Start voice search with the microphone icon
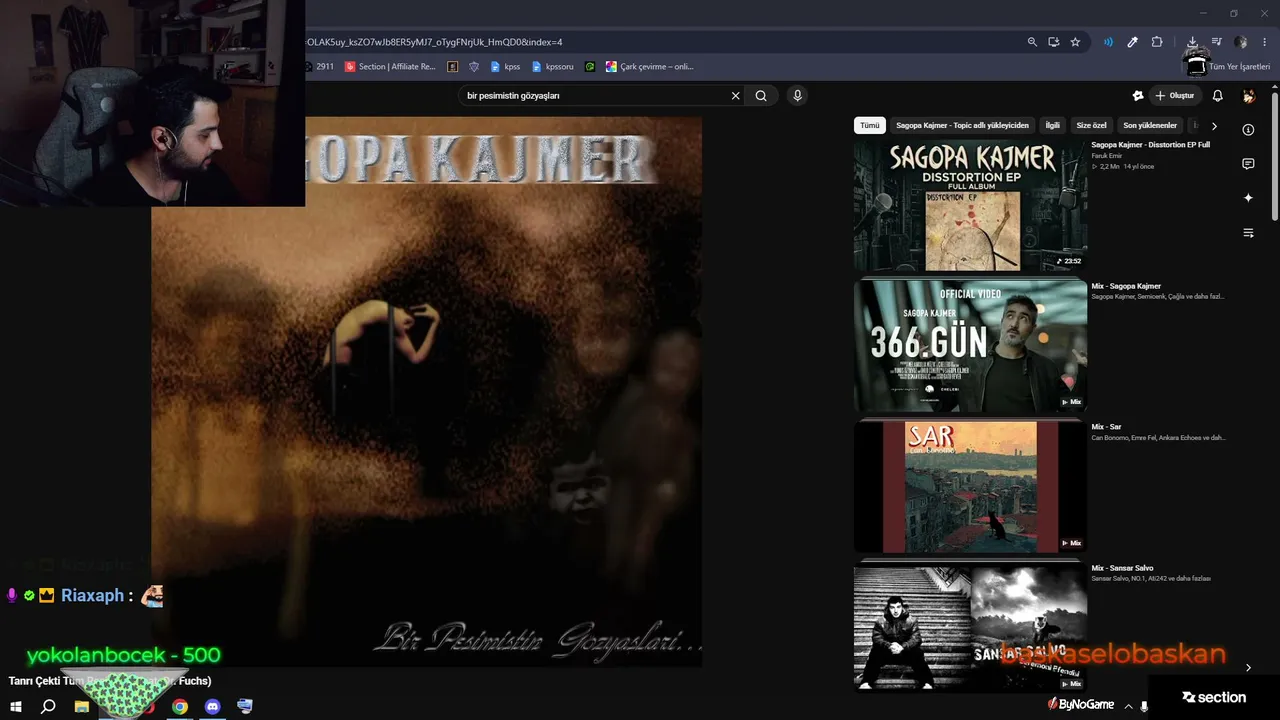The image size is (1280, 720). click(797, 96)
